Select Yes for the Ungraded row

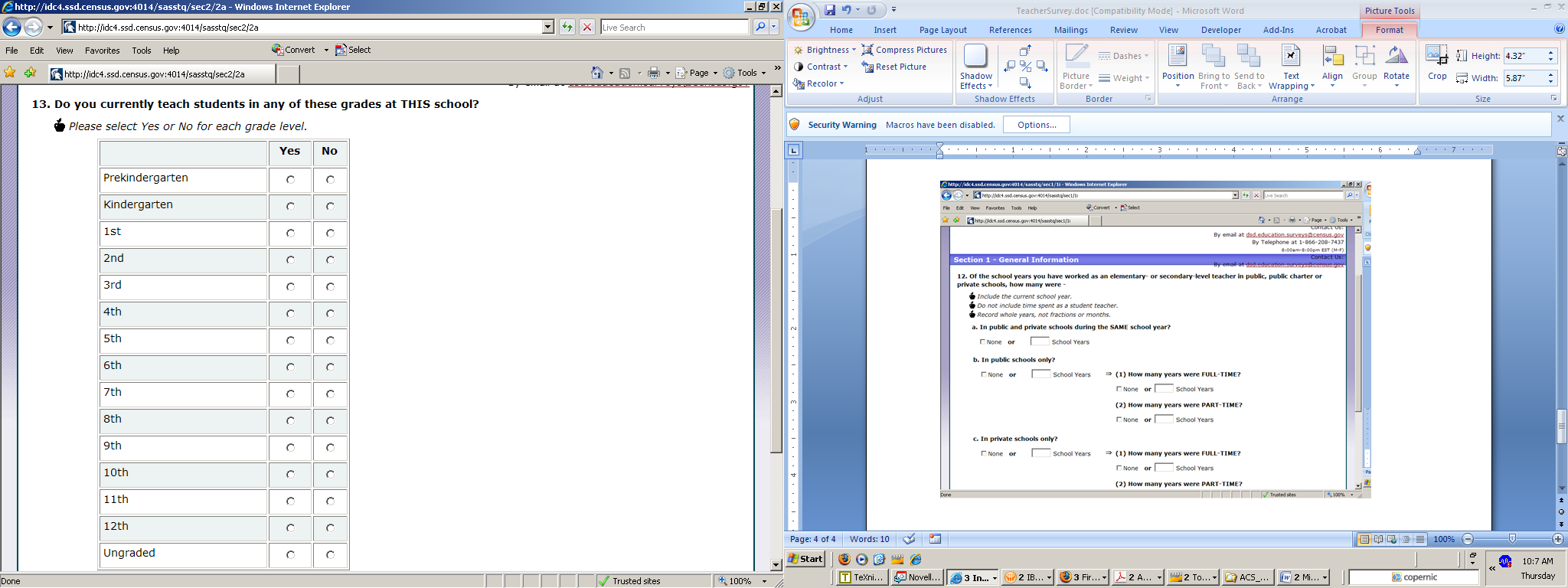[290, 555]
